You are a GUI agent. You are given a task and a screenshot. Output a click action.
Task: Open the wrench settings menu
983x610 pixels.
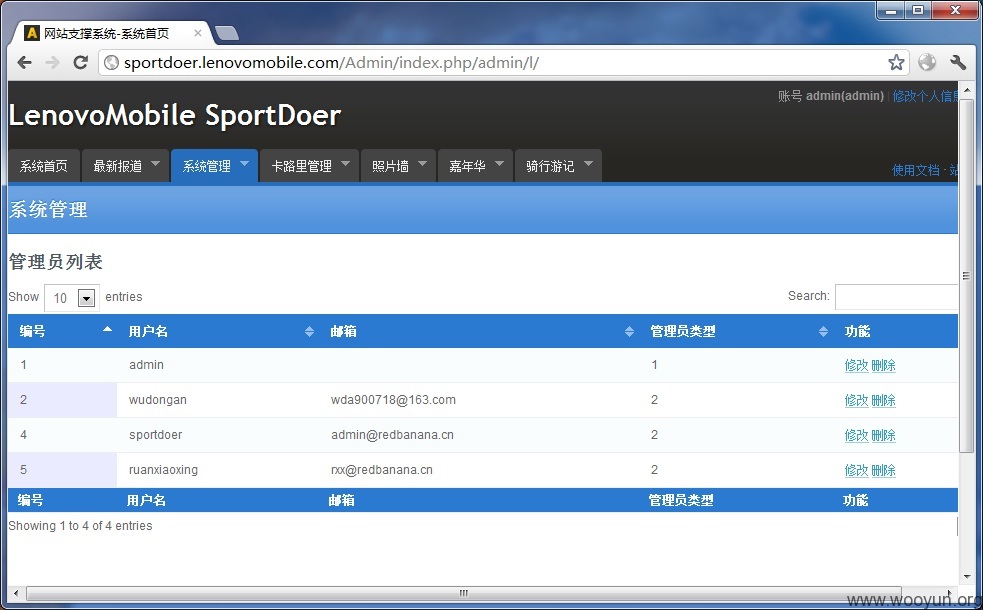click(x=958, y=62)
